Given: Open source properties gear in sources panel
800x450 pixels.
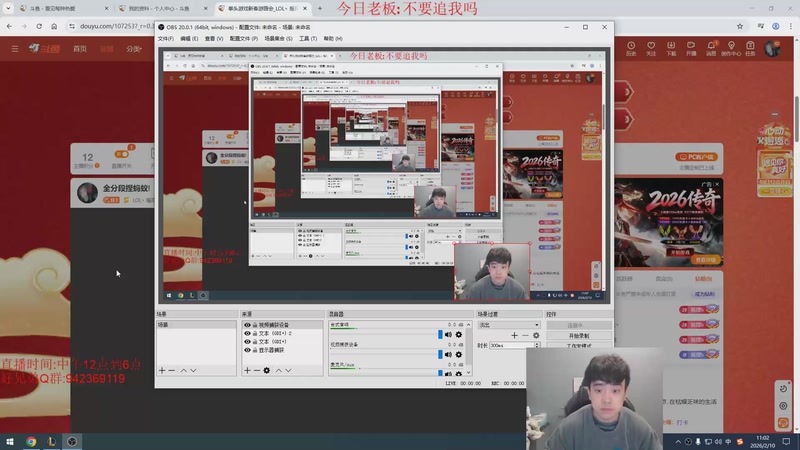Looking at the screenshot, I should click(x=267, y=370).
